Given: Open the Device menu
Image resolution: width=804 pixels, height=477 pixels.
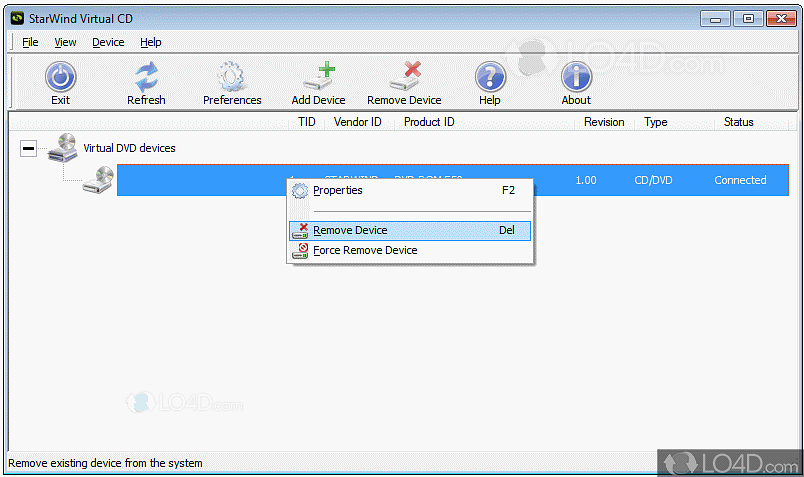Looking at the screenshot, I should (108, 42).
